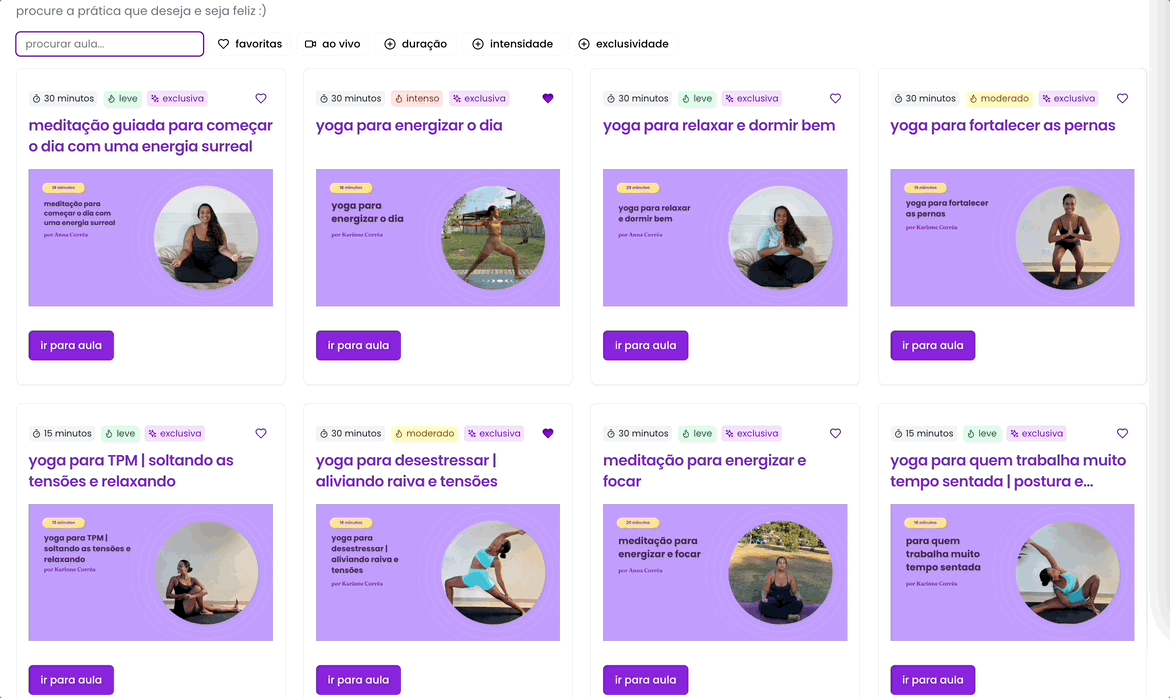Favorite "yoga para relaxar e dormir bem"
Viewport: 1170px width, 698px height.
(x=835, y=98)
